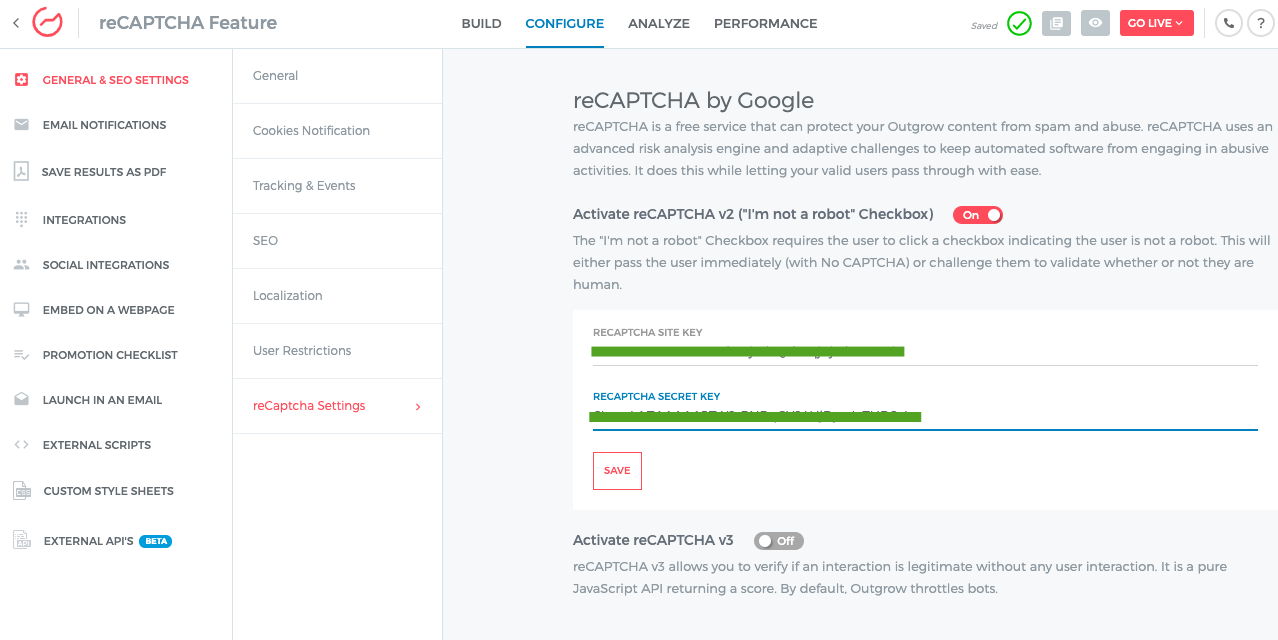The width and height of the screenshot is (1278, 640).
Task: Click the Embed on a Webpage monitor icon
Action: click(x=21, y=310)
